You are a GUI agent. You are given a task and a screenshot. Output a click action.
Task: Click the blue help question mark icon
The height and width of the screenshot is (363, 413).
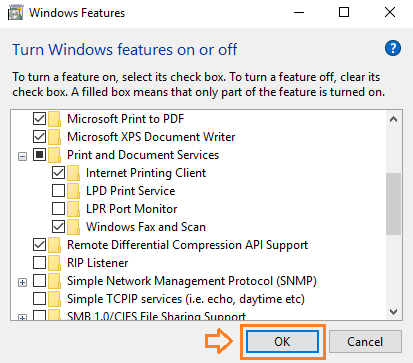tap(393, 49)
